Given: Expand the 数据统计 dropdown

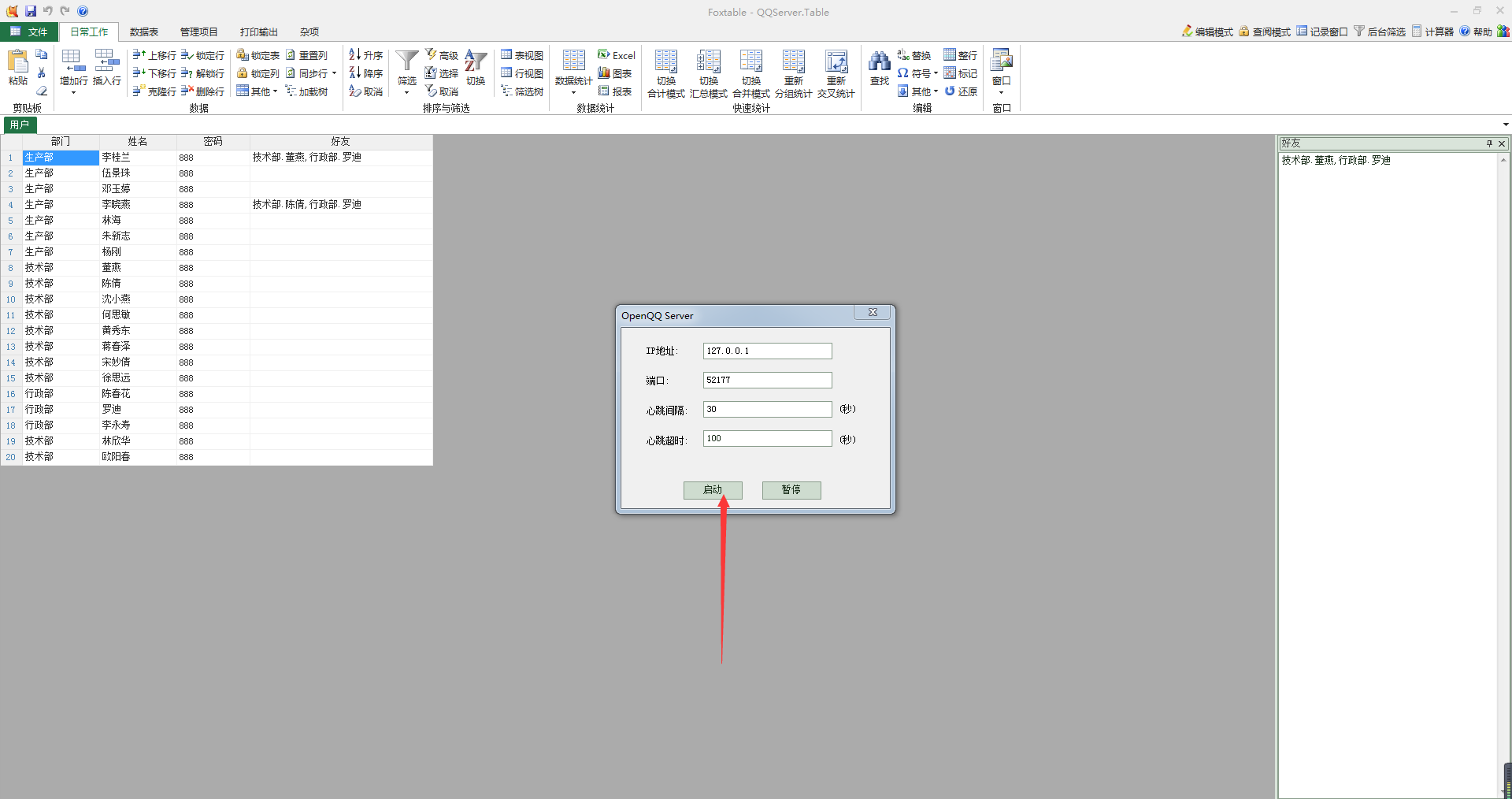Looking at the screenshot, I should coord(573,93).
